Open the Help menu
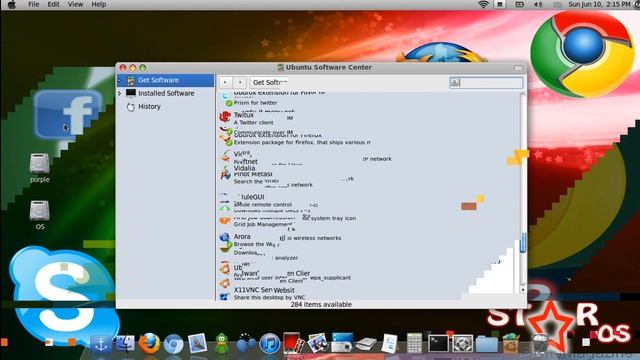 (x=98, y=4)
